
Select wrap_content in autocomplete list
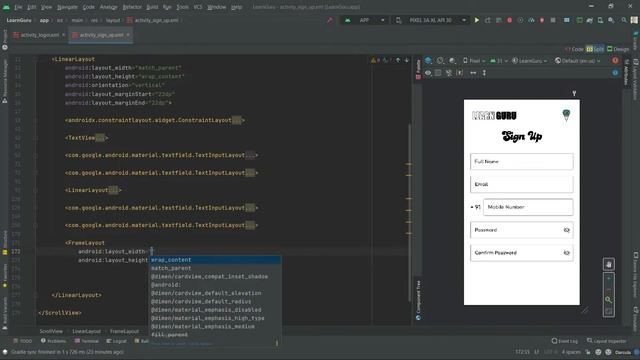[215, 260]
